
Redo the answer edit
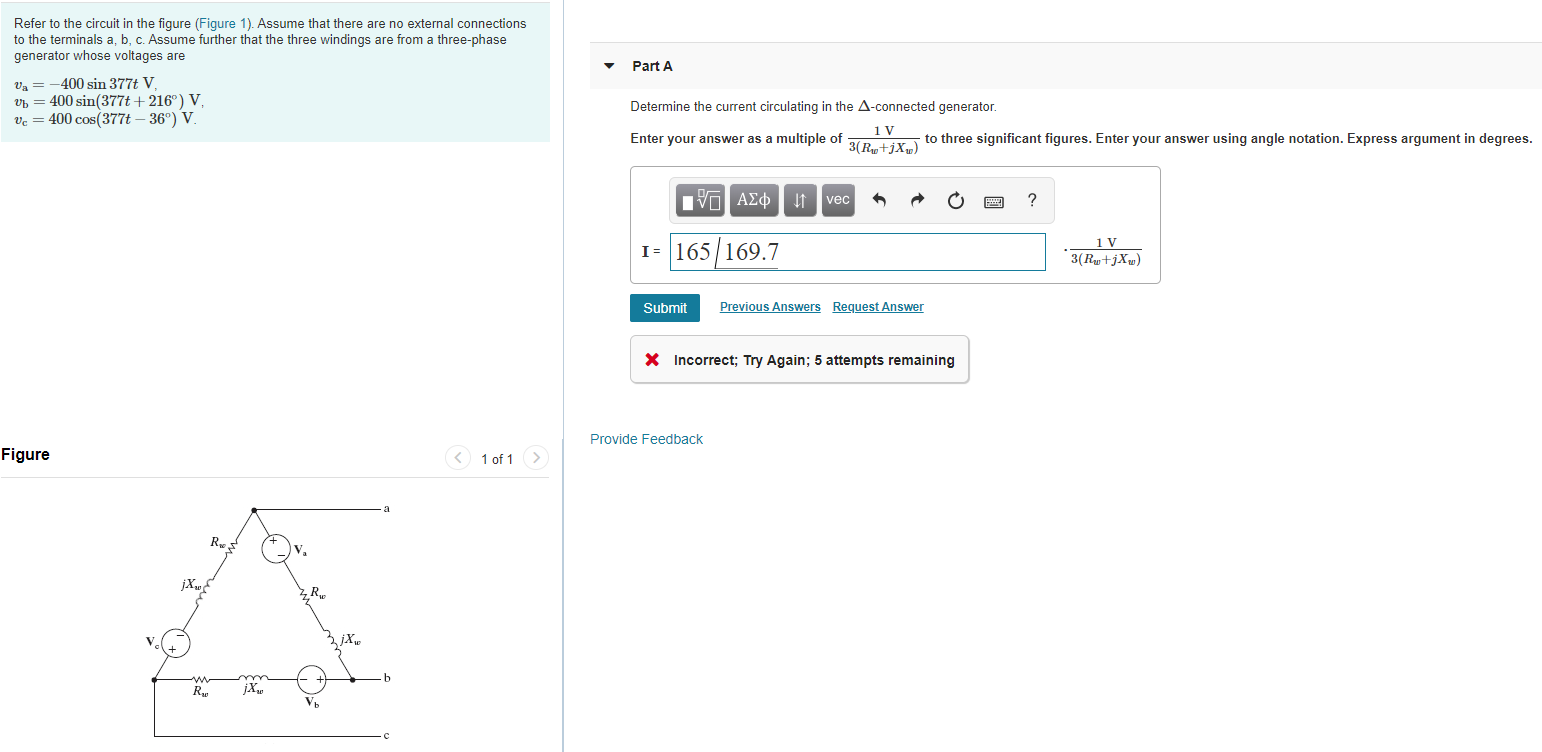(x=917, y=201)
